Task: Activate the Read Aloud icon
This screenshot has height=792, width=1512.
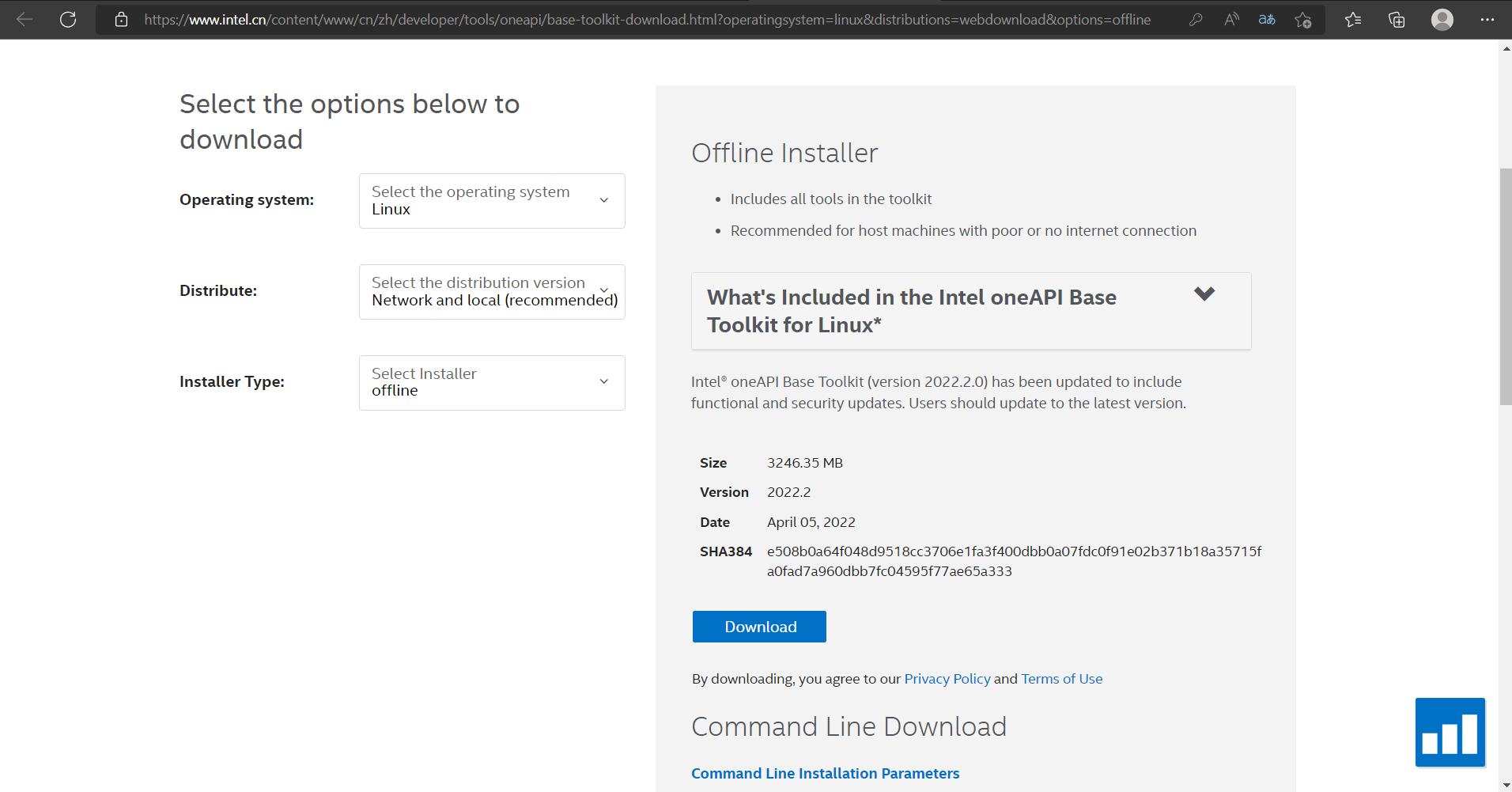Action: point(1231,20)
